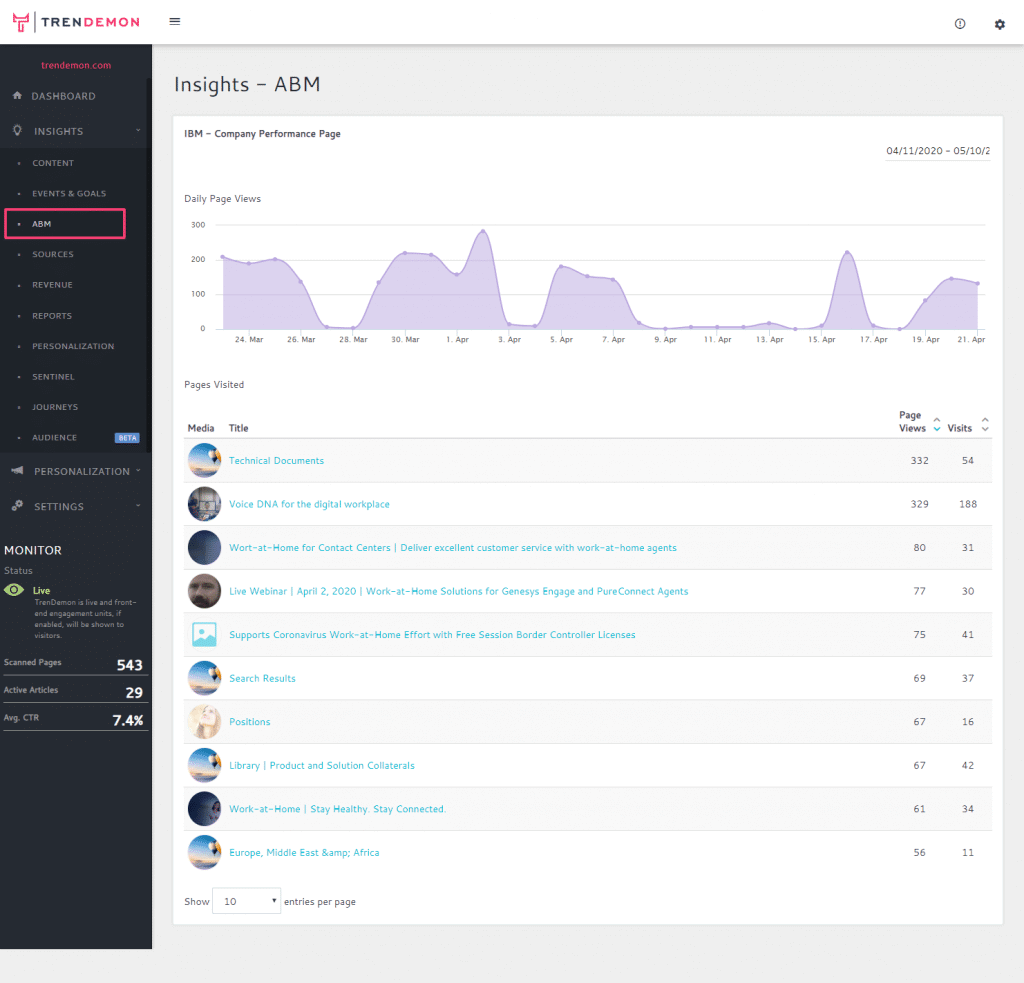Open the Content insights page
Viewport: 1024px width, 983px height.
(53, 163)
